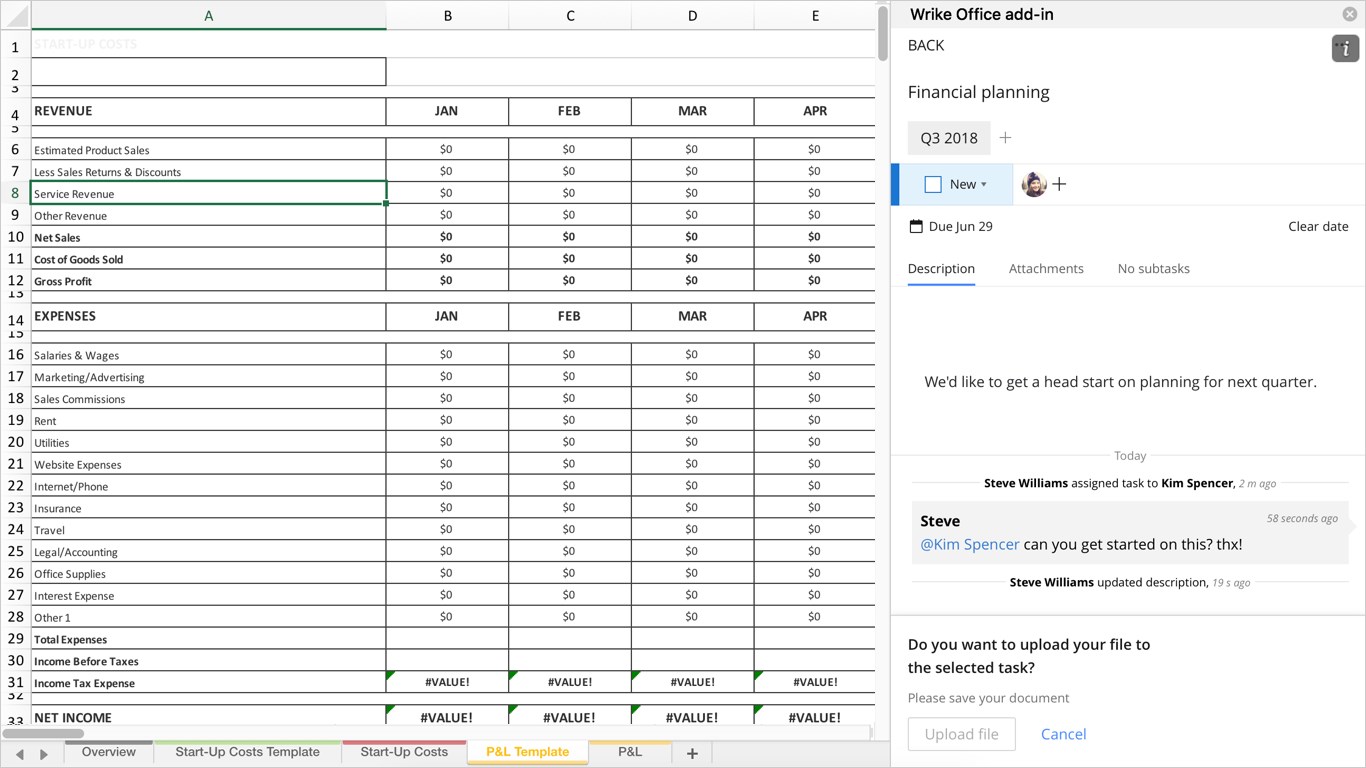This screenshot has height=768, width=1366.
Task: Open the Overview sheet tab
Action: tap(109, 752)
